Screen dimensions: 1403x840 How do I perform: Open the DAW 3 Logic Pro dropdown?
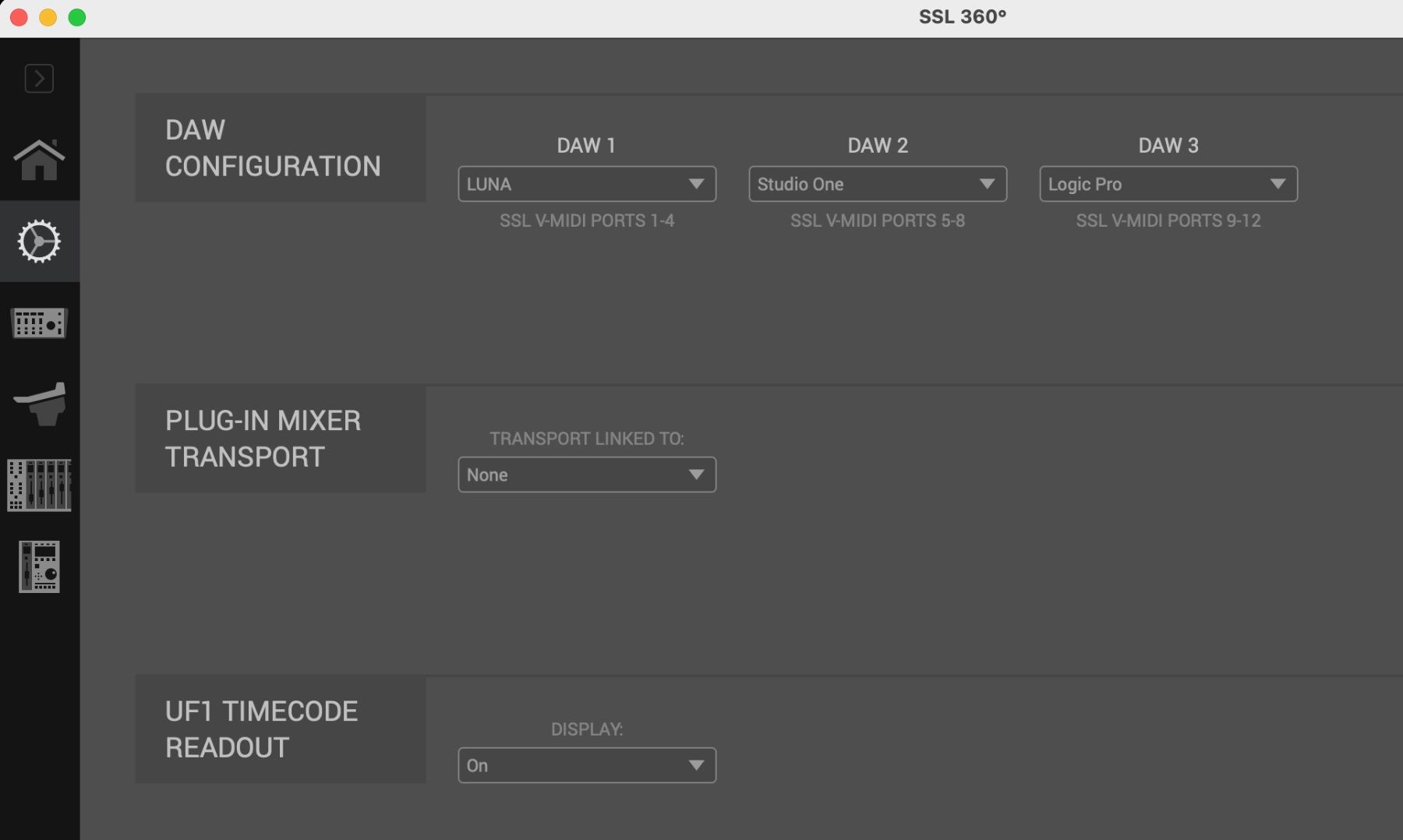click(x=1168, y=184)
